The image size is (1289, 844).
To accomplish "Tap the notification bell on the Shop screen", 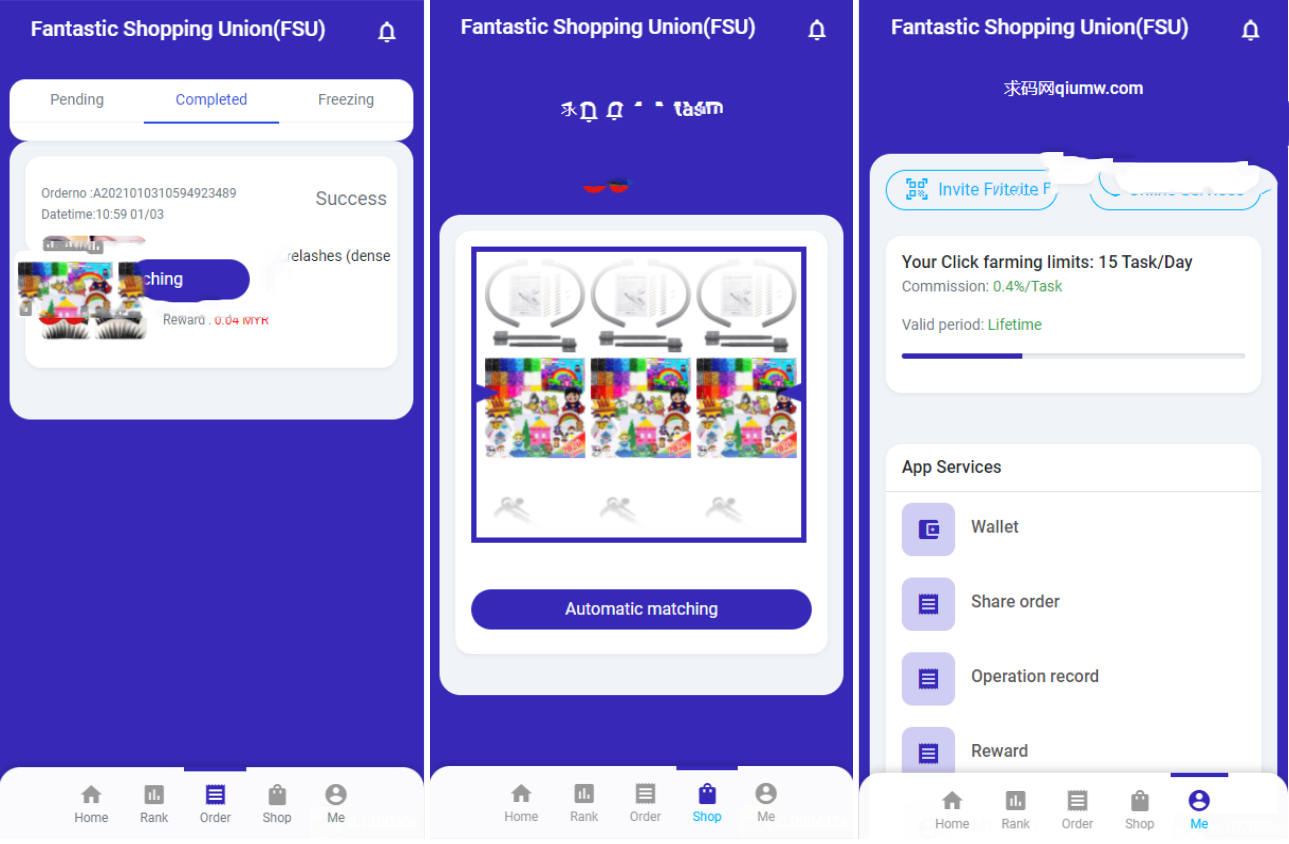I will coord(817,30).
